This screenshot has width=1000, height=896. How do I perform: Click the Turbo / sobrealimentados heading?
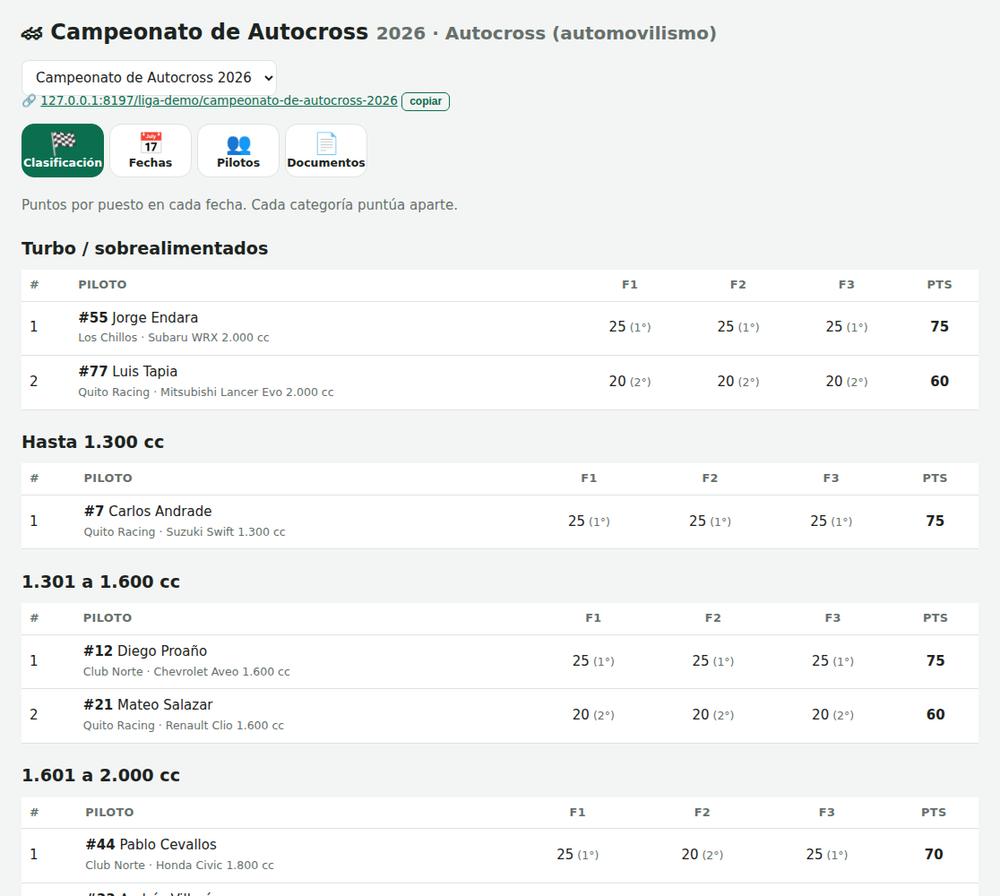(x=145, y=248)
